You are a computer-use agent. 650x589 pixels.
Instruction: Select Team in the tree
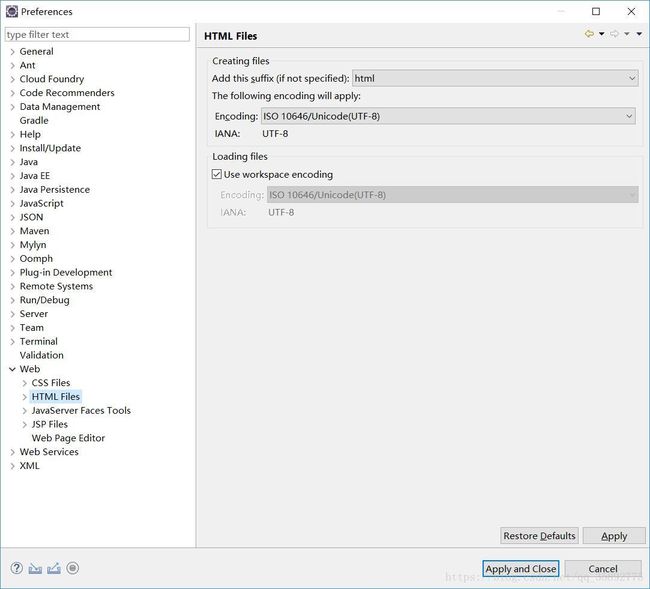32,327
